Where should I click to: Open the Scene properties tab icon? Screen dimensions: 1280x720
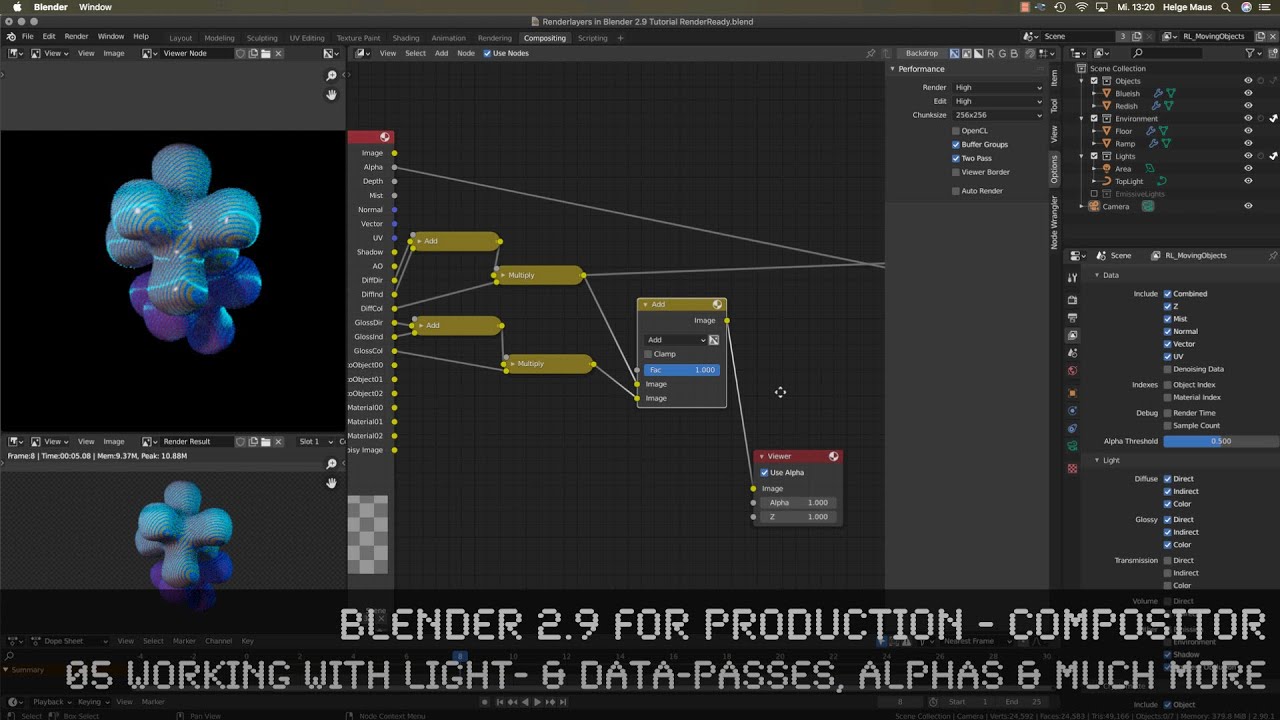[x=1072, y=353]
